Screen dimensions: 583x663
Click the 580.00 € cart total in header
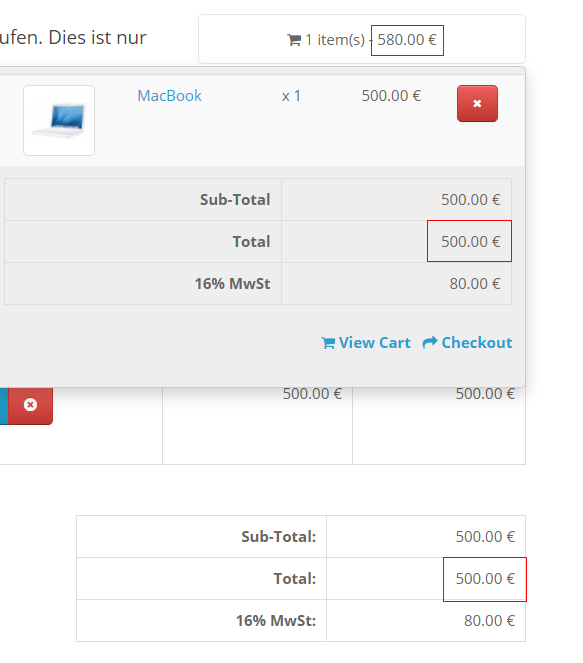point(407,40)
